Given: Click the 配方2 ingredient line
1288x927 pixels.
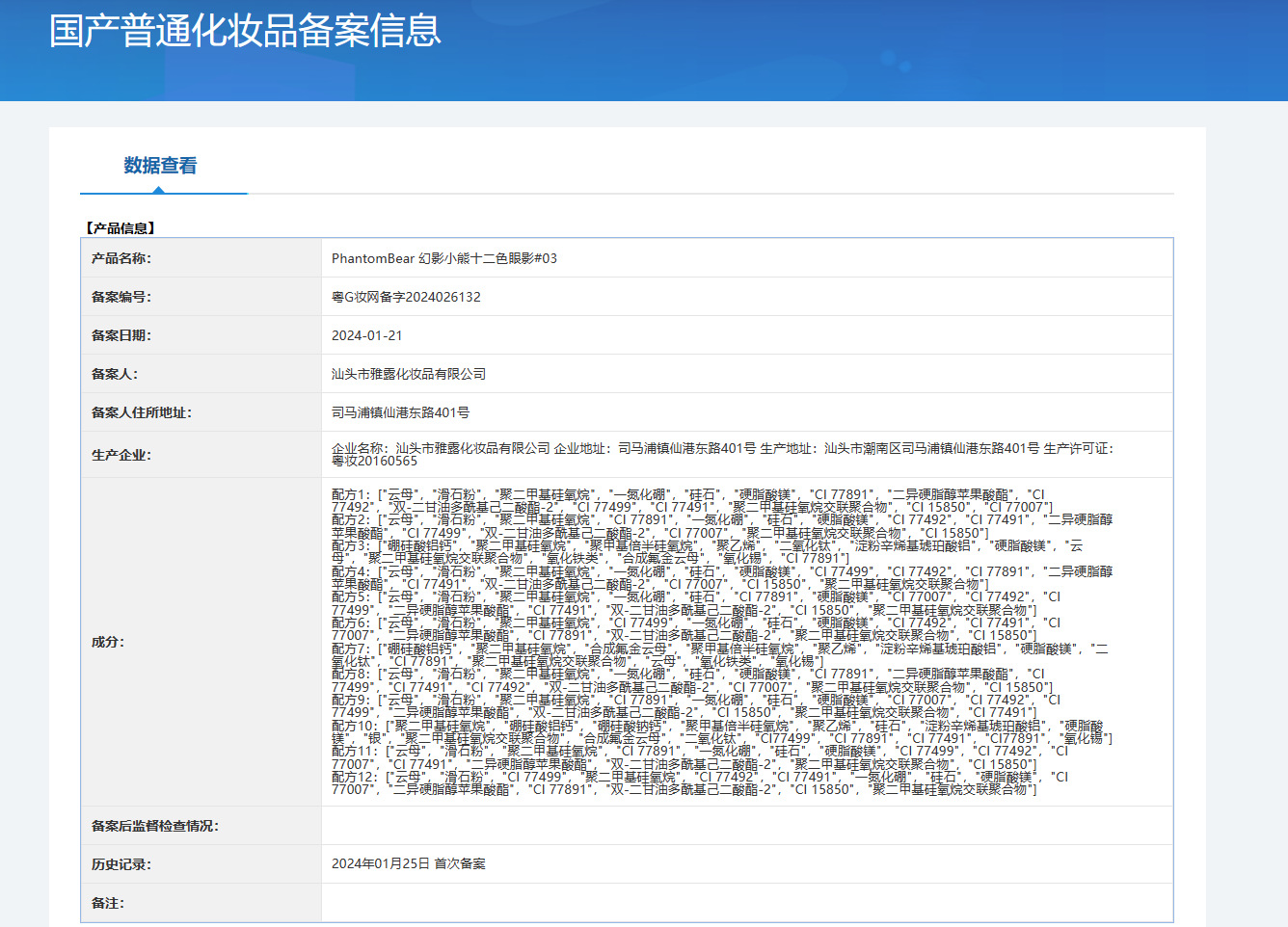Looking at the screenshot, I should point(722,526).
